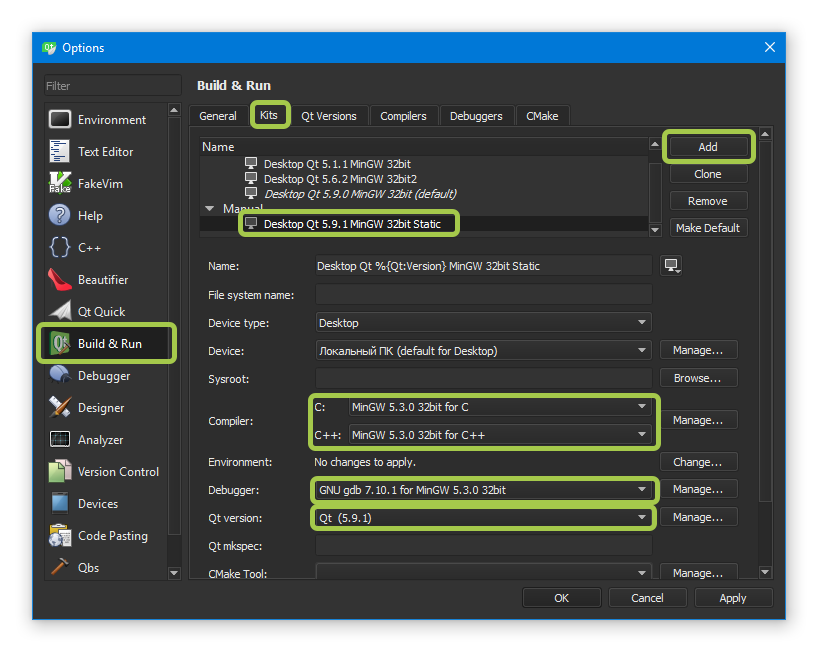This screenshot has height=652, width=818.
Task: Click Manage next to Compiler
Action: point(698,420)
